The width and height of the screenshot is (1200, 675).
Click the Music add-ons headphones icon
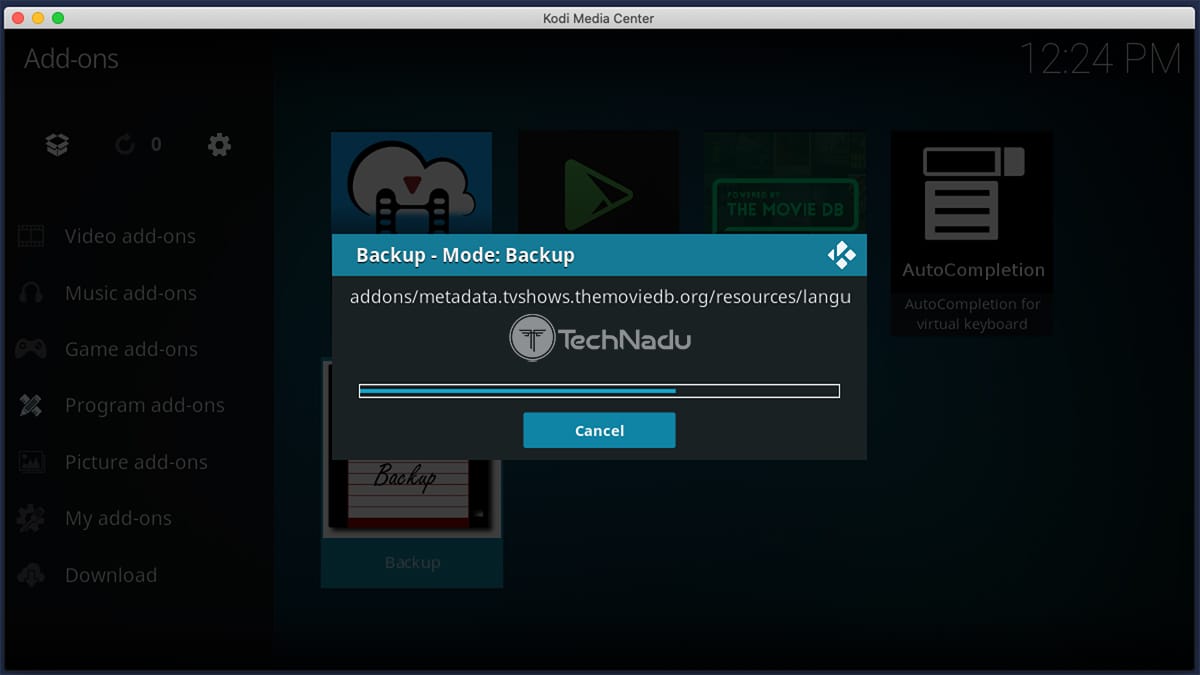pyautogui.click(x=31, y=293)
